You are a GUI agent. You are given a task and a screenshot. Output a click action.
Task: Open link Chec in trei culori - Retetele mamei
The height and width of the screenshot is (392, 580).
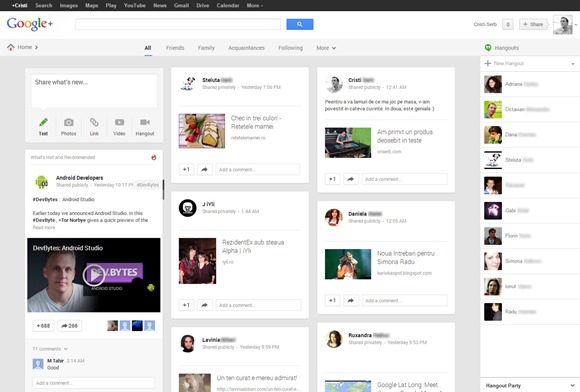coord(256,122)
